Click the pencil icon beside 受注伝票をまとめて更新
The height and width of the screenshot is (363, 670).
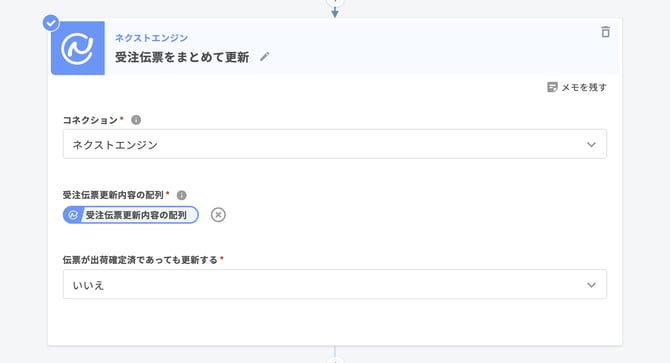click(264, 57)
